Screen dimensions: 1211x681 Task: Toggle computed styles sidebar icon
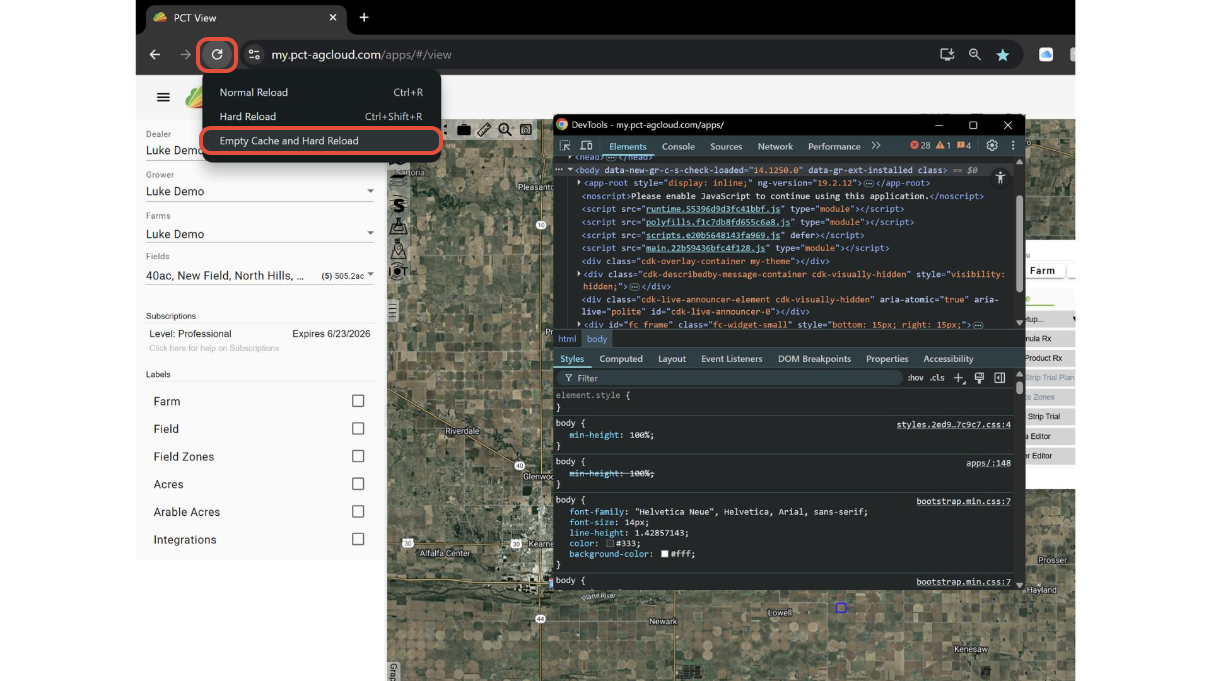click(x=1000, y=378)
